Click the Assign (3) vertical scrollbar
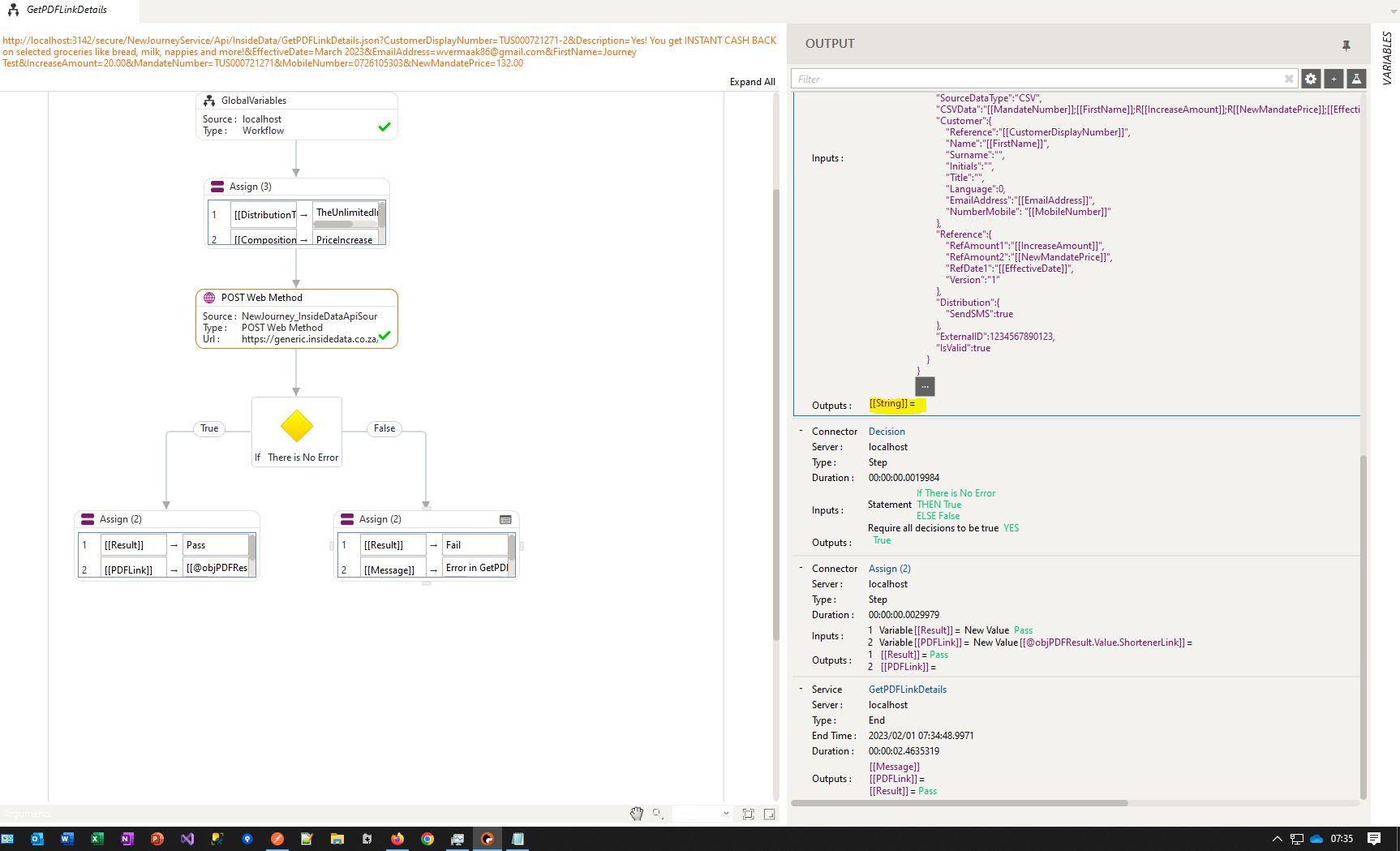Viewport: 1400px width, 851px height. pyautogui.click(x=381, y=216)
